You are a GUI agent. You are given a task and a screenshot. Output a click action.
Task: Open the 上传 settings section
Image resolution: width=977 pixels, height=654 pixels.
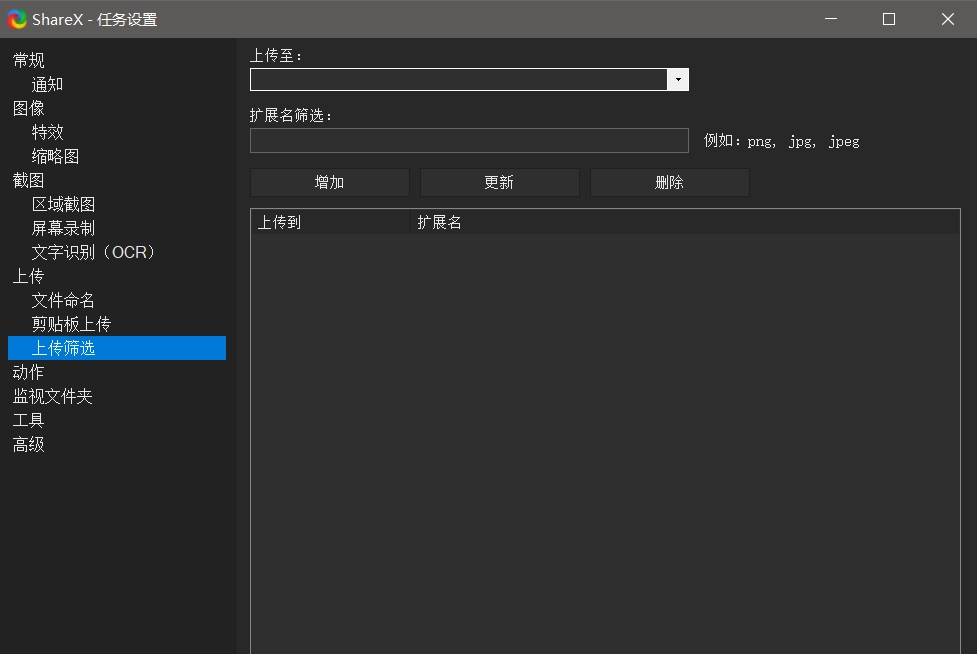[x=29, y=277]
